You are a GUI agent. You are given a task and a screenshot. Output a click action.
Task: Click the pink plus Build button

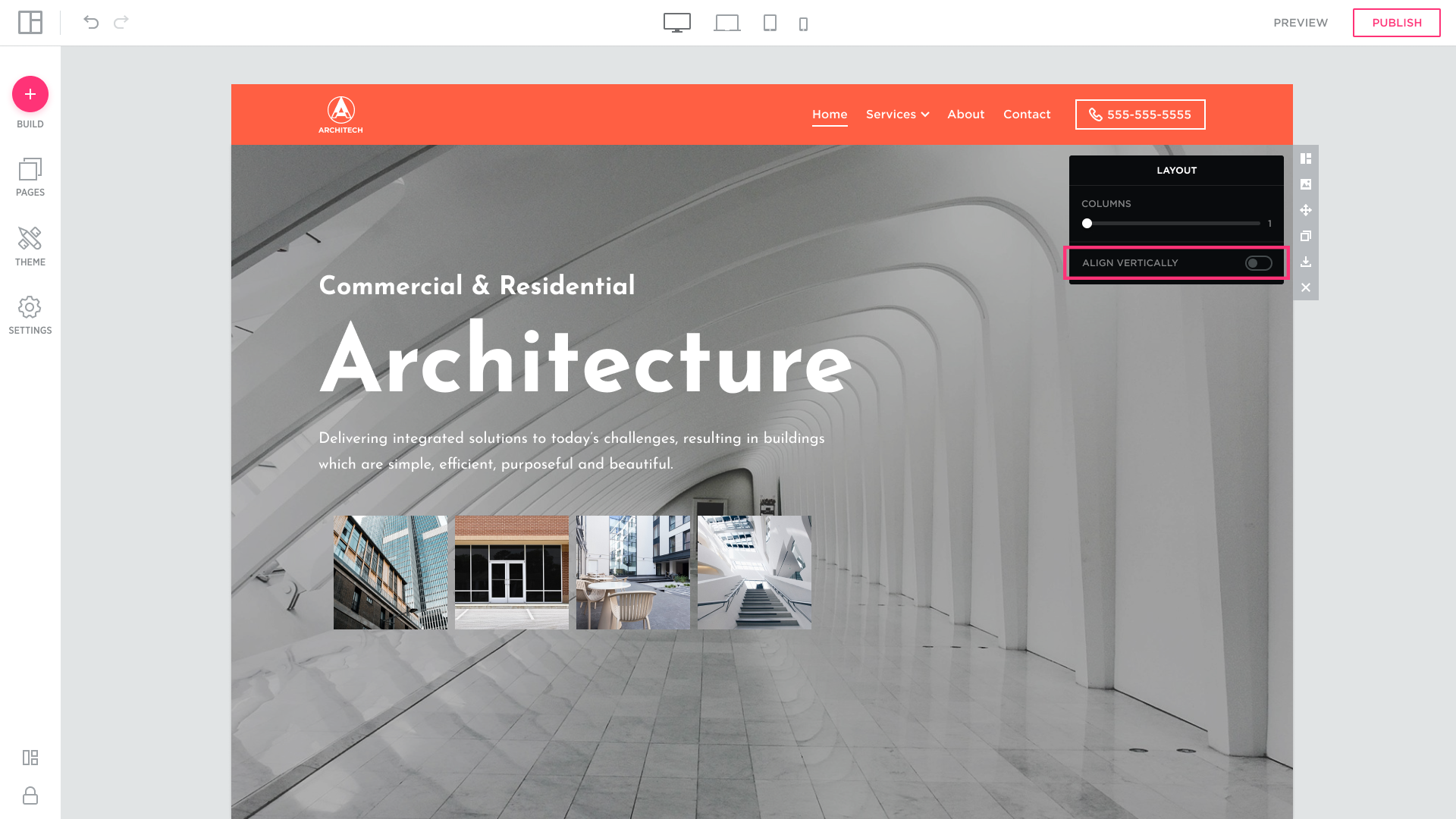click(x=30, y=94)
